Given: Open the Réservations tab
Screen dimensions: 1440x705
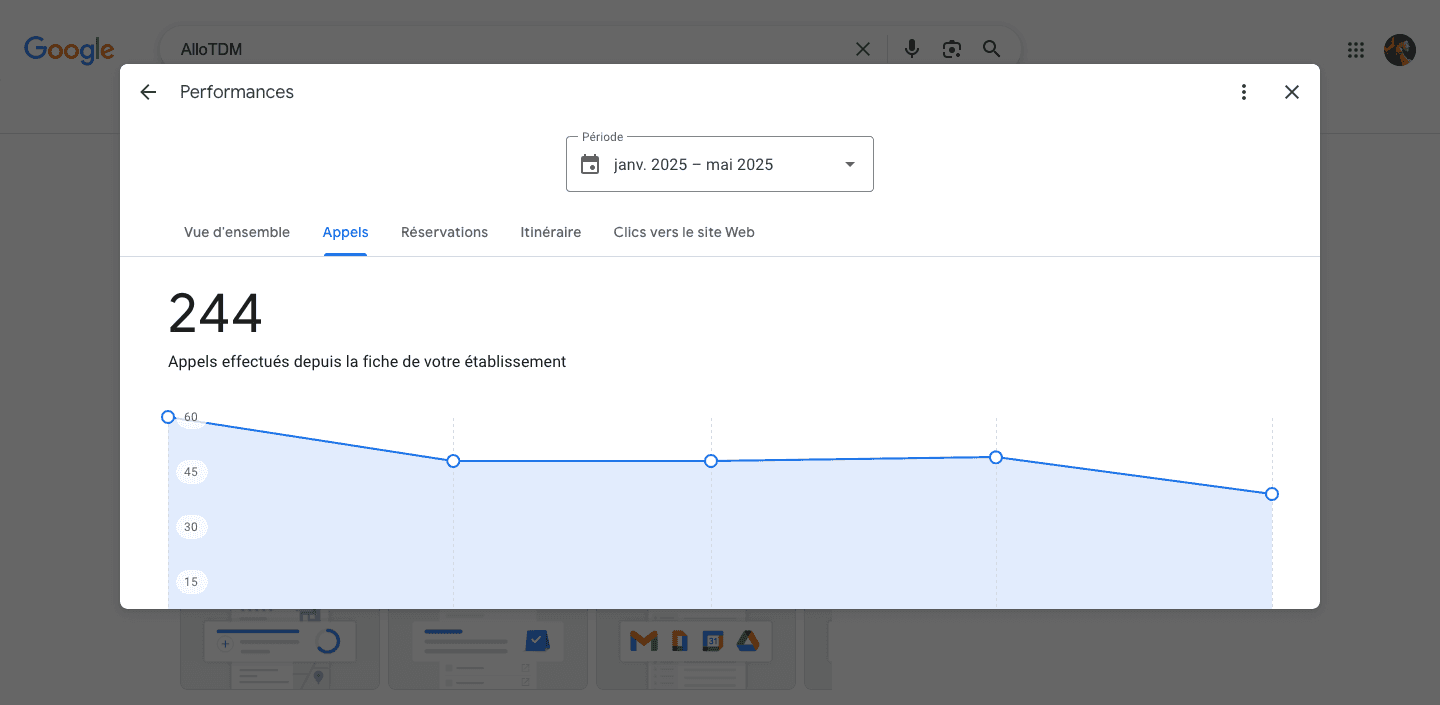Looking at the screenshot, I should (x=444, y=232).
